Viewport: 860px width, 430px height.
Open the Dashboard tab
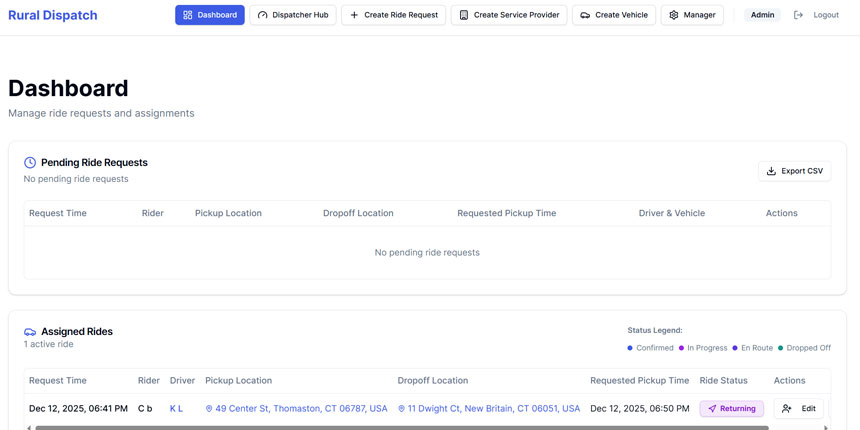210,15
